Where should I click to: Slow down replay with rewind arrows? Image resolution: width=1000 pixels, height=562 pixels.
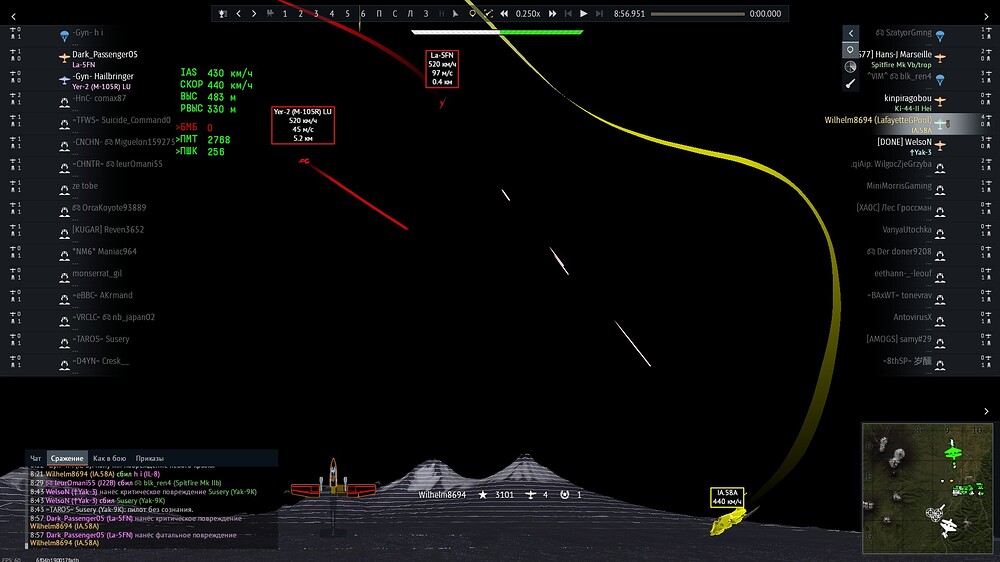504,13
